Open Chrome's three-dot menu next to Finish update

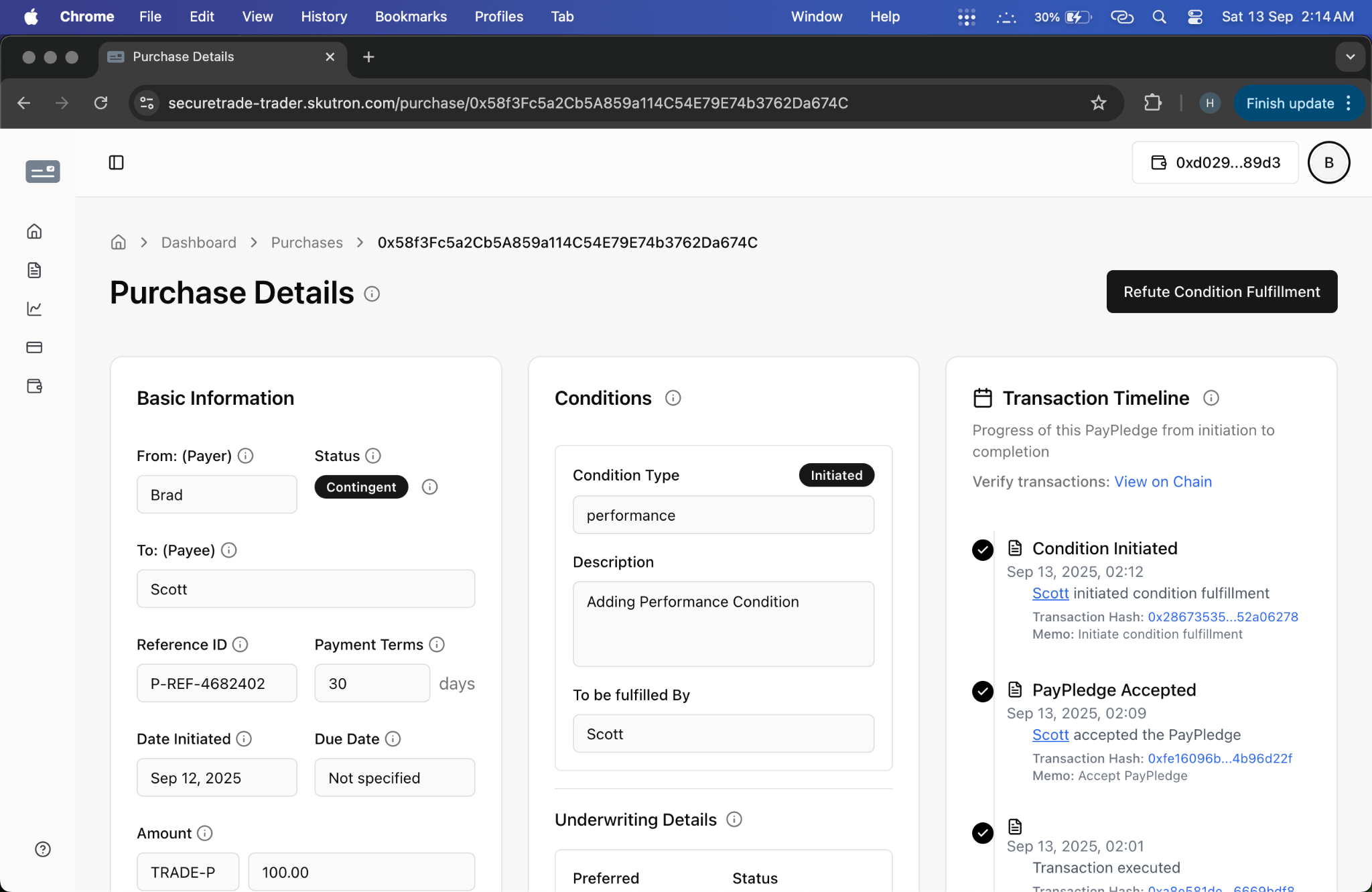1349,103
